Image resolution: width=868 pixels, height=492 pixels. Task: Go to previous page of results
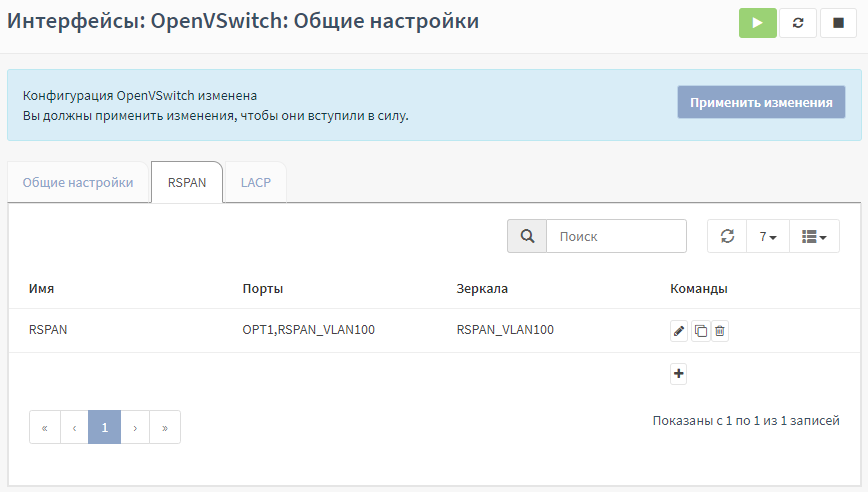point(74,427)
